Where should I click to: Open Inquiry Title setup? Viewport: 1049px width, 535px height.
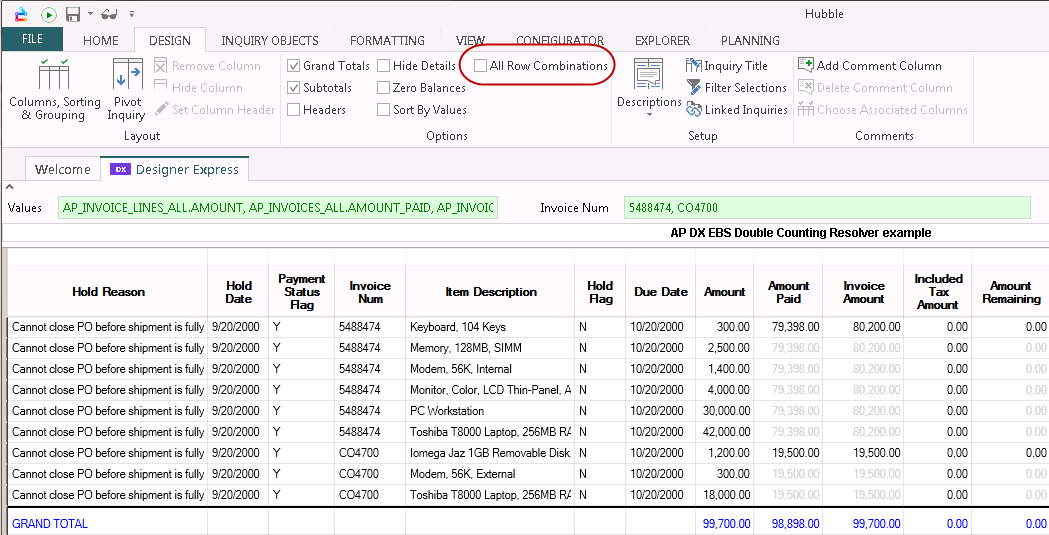(727, 66)
